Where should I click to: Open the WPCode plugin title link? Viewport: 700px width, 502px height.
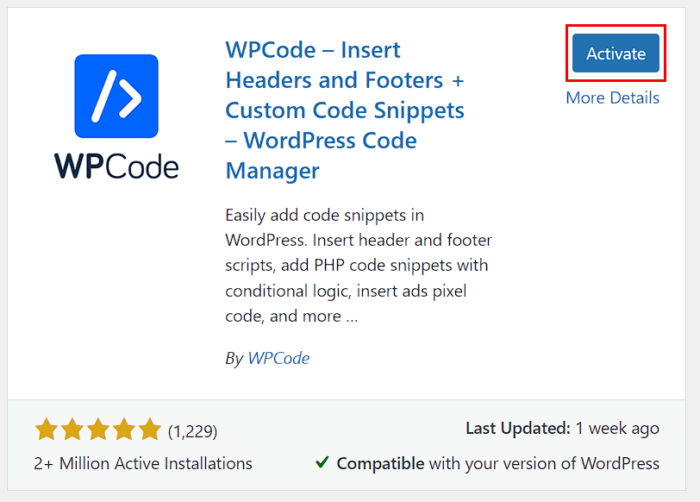(x=345, y=110)
